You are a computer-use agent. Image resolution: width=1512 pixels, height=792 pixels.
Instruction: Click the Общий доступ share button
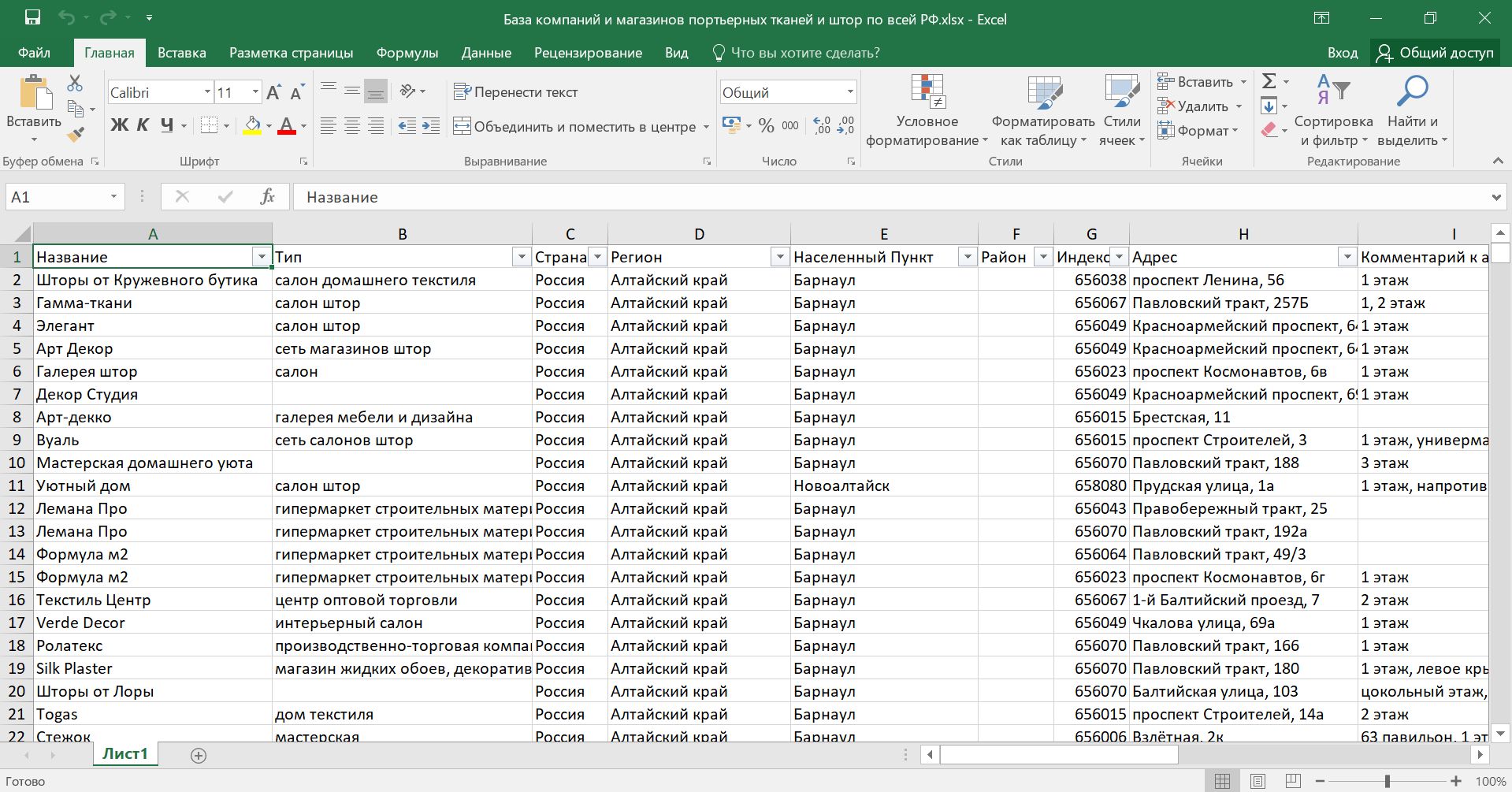click(1435, 53)
